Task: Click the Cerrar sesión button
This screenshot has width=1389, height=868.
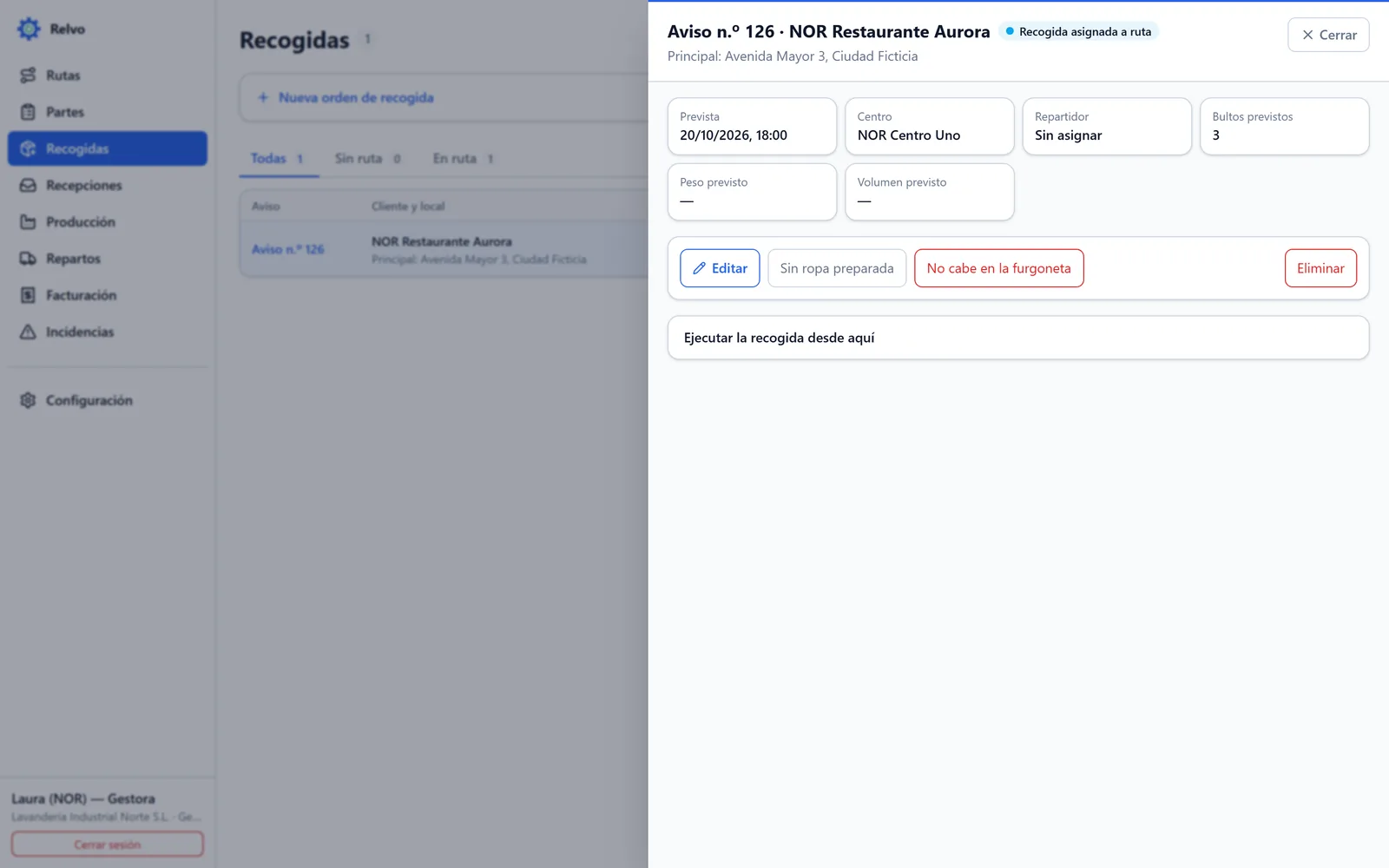Action: pos(108,845)
